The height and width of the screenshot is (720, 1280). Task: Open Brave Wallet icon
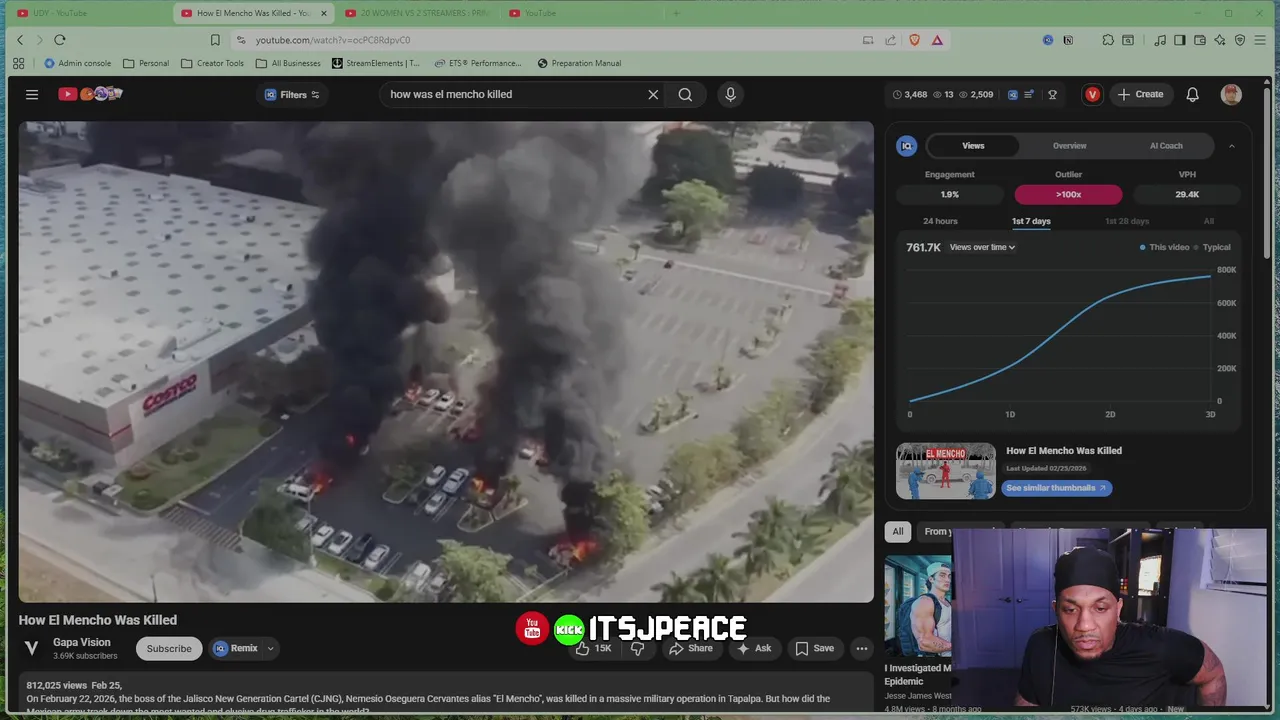tap(1200, 40)
